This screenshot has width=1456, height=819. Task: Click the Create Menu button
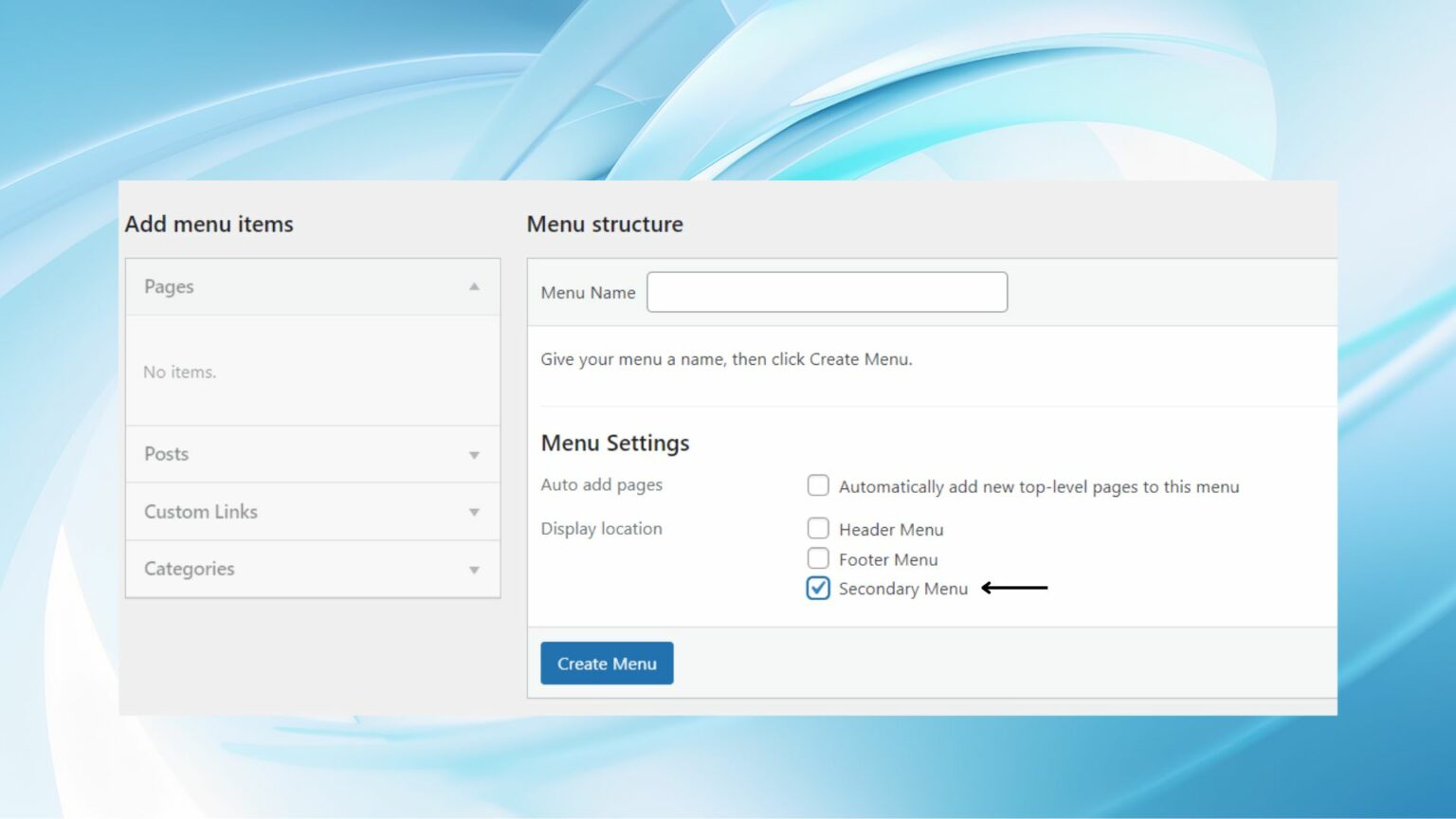click(x=606, y=663)
